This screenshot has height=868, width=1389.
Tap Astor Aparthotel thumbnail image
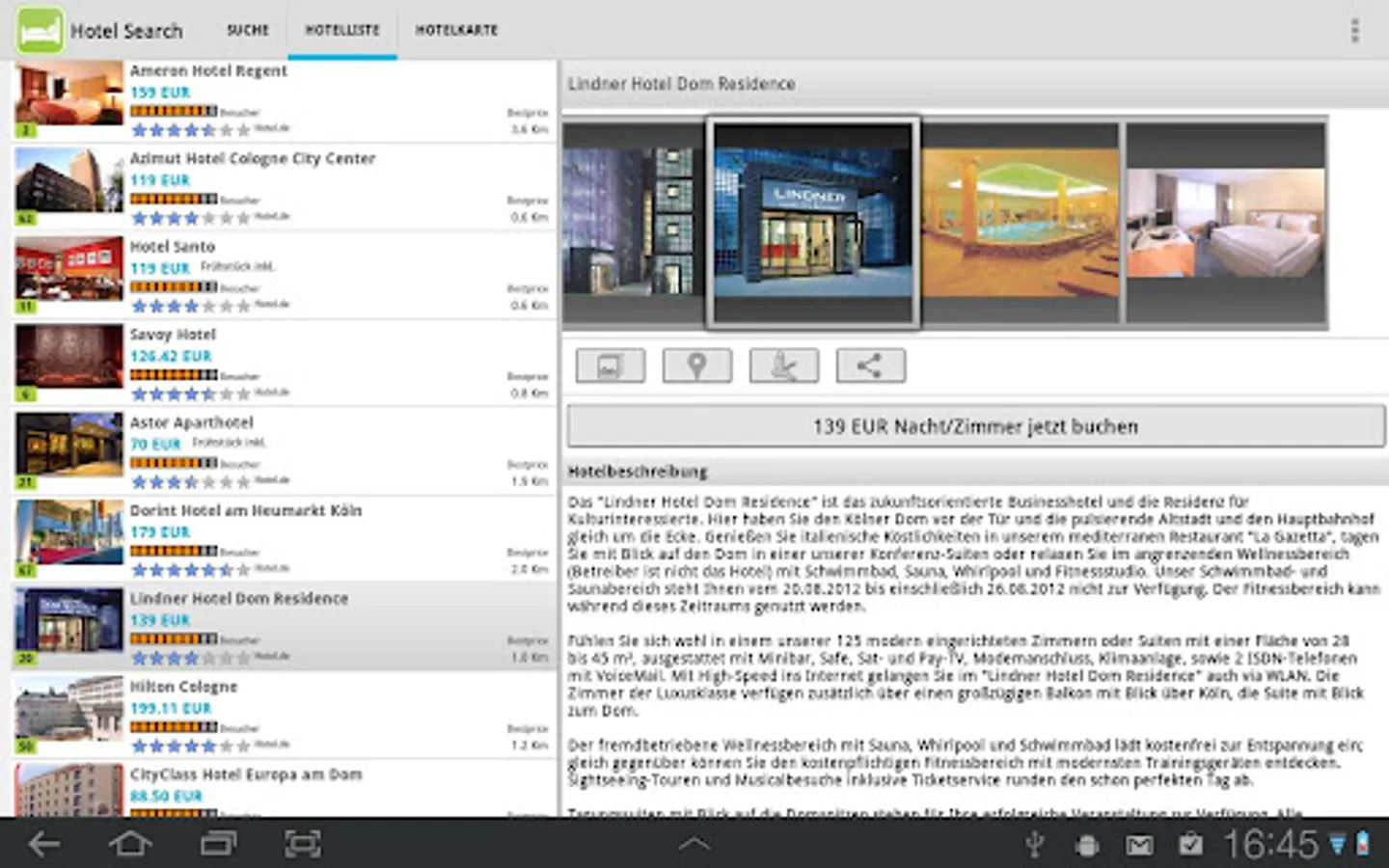tap(68, 445)
